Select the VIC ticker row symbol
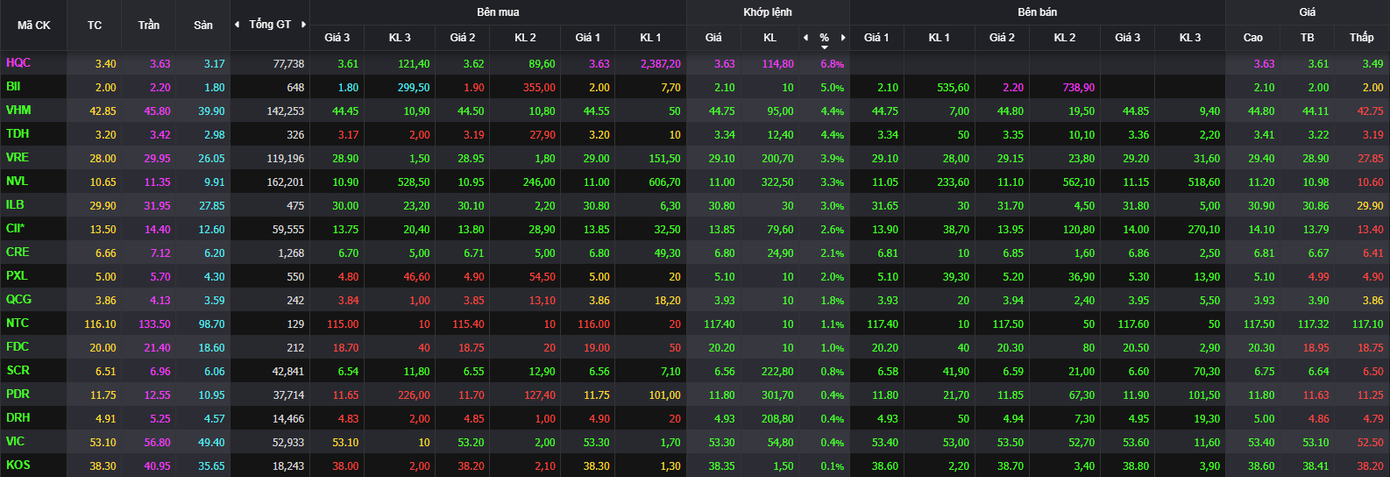This screenshot has height=477, width=1390. 16,441
